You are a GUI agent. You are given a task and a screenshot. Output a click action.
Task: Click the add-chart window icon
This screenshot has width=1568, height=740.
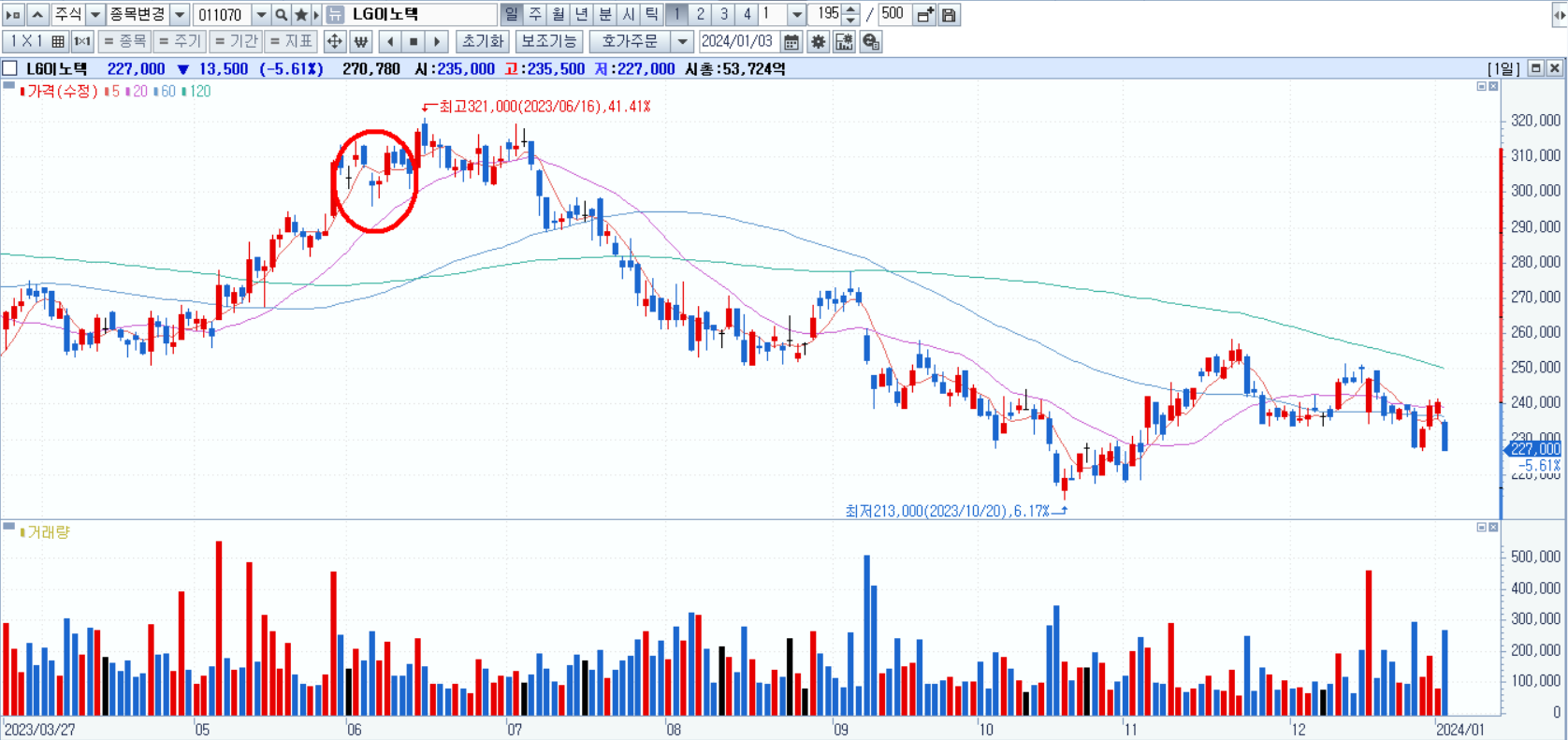click(924, 15)
